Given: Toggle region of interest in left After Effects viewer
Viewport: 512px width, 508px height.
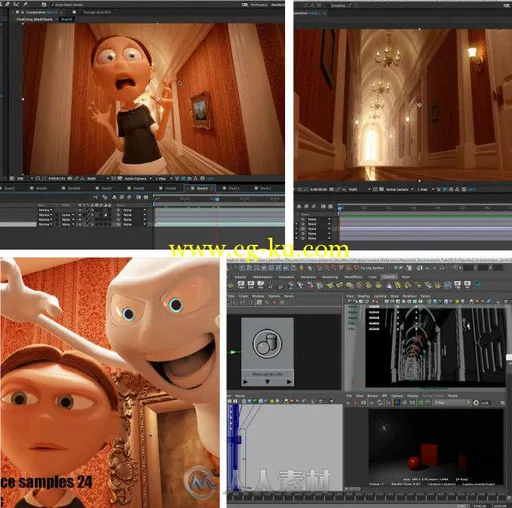Looking at the screenshot, I should tap(113, 179).
